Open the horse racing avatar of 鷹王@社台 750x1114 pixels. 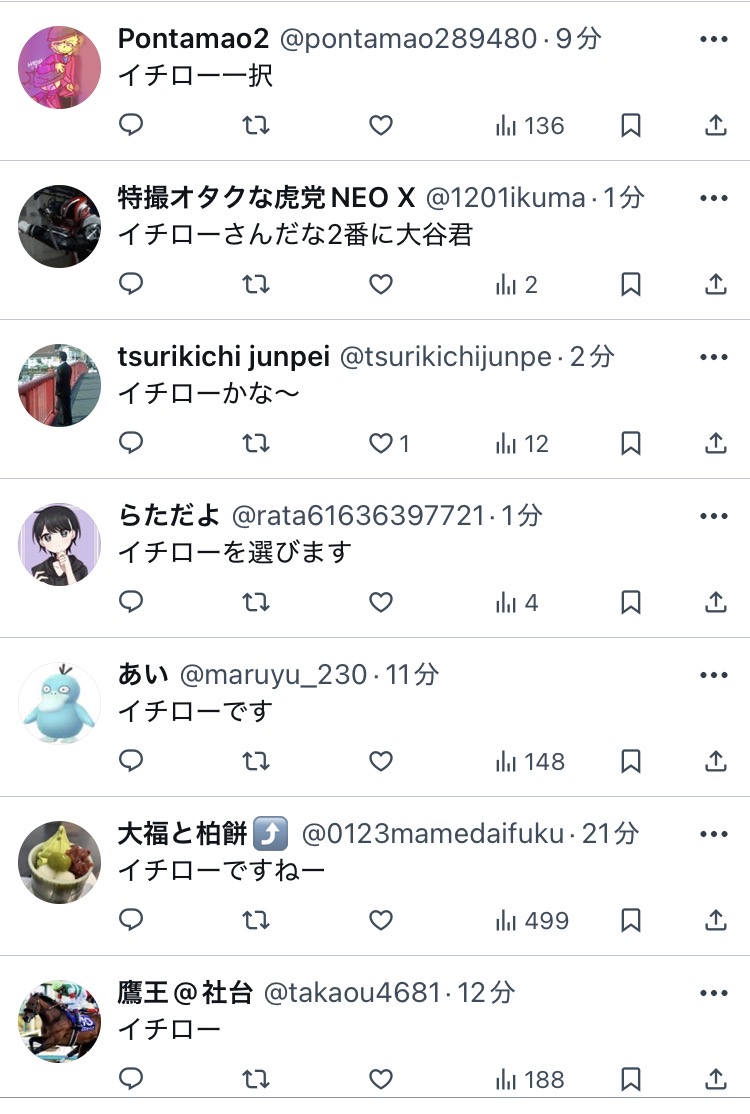click(x=60, y=1022)
